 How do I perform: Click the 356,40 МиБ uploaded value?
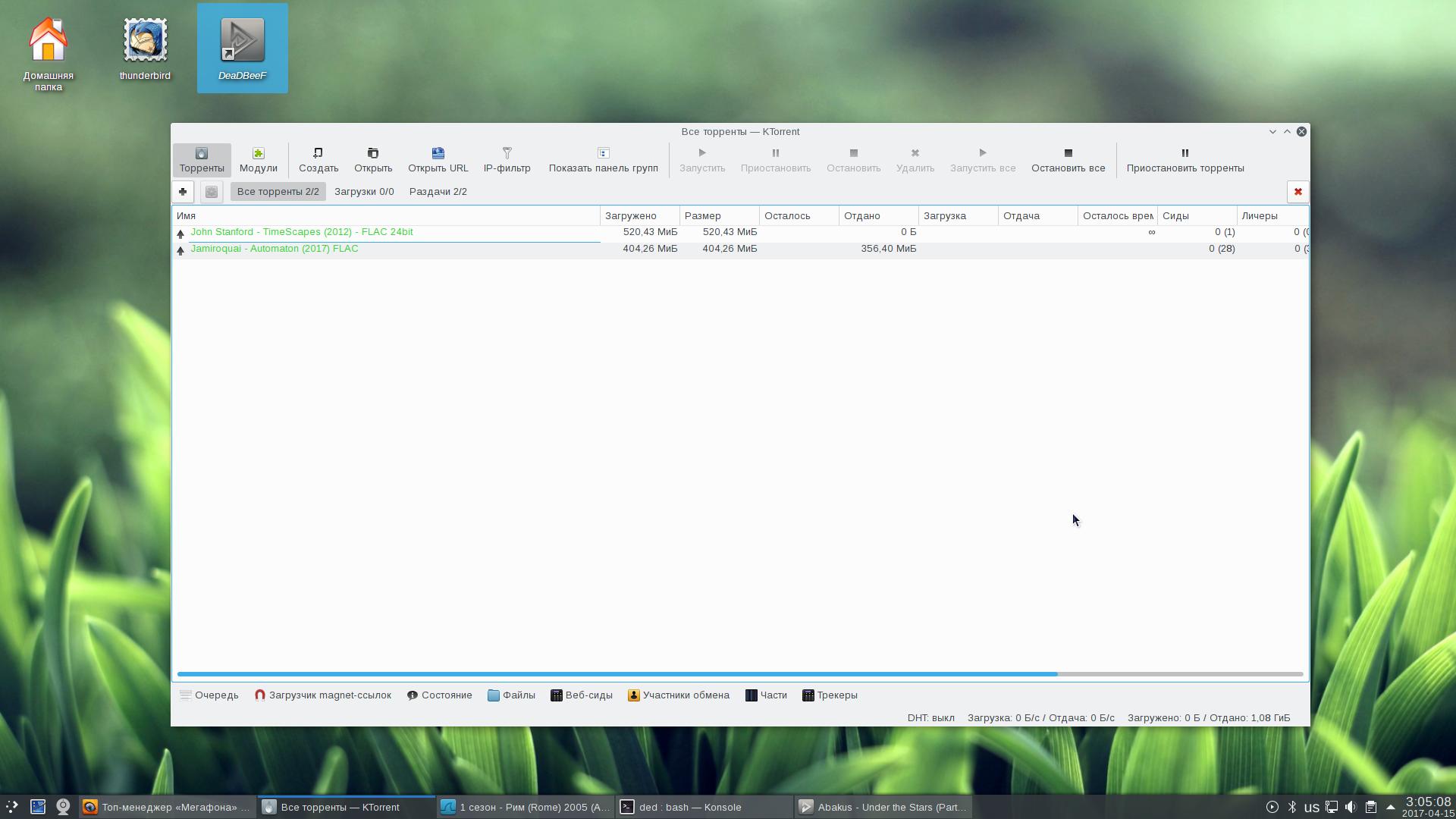(888, 249)
